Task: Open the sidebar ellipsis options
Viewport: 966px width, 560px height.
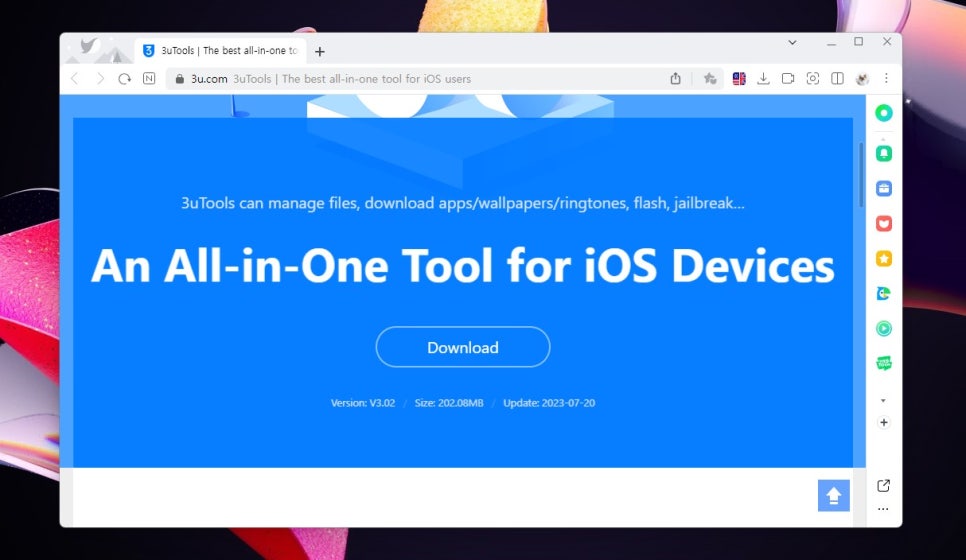Action: 883,509
